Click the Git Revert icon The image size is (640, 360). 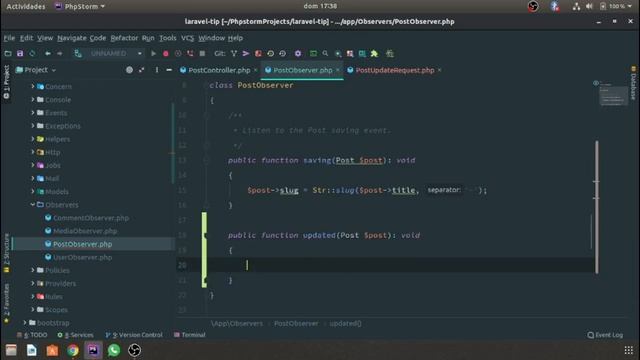point(282,53)
